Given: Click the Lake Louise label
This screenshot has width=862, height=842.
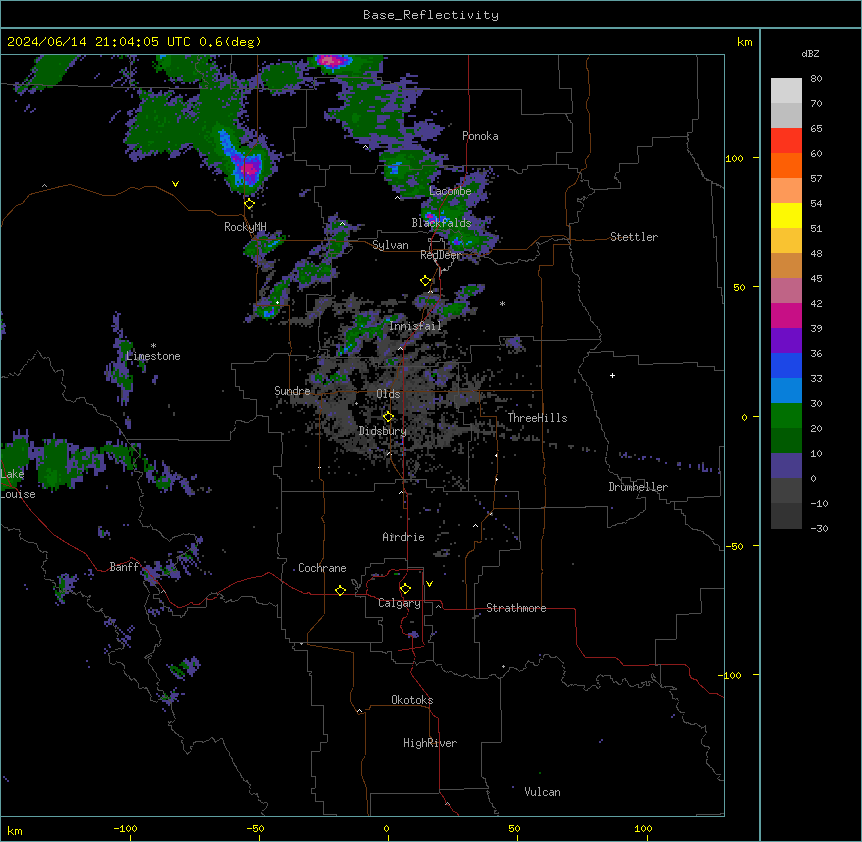Looking at the screenshot, I should click(18, 484).
